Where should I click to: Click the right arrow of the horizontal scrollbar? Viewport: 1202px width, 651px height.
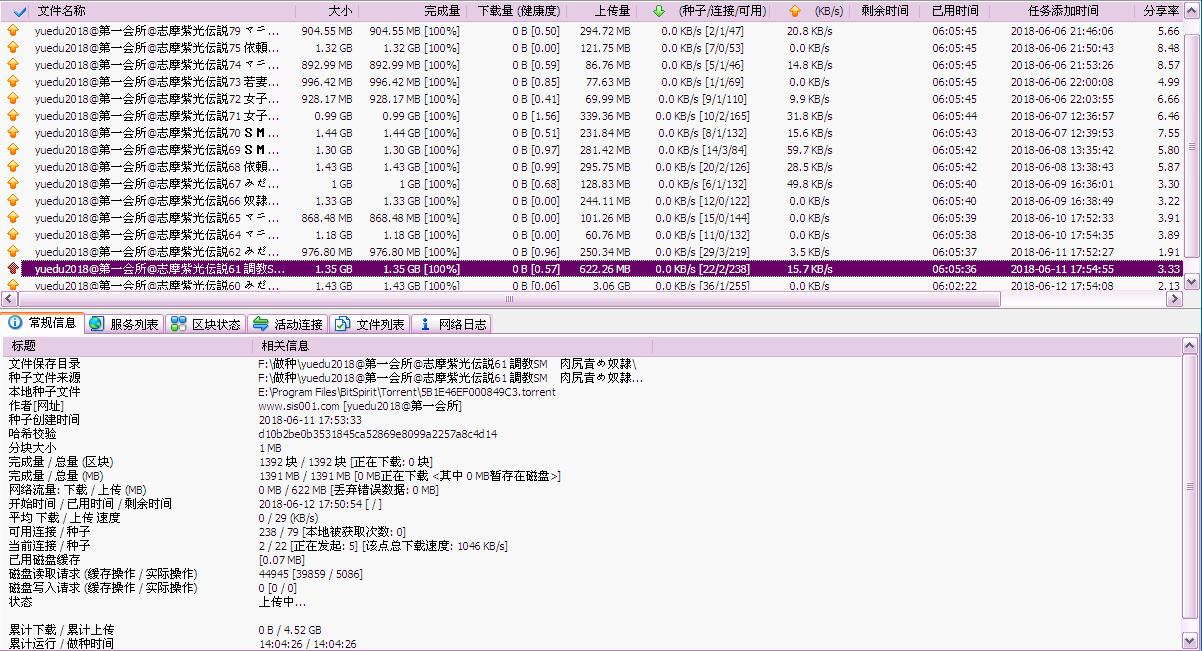(1176, 299)
